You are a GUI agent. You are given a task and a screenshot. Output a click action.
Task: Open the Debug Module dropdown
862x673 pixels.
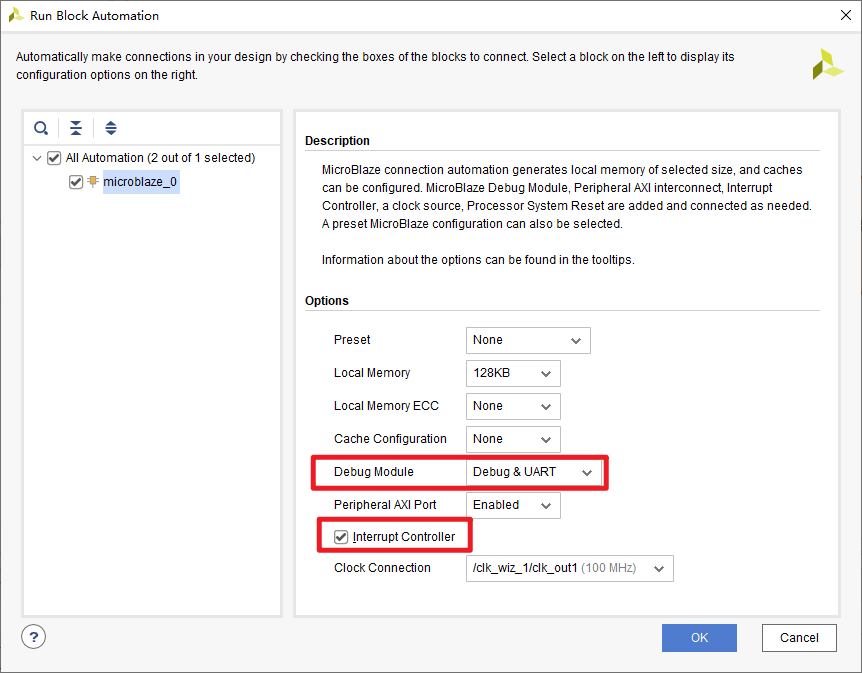[x=534, y=472]
